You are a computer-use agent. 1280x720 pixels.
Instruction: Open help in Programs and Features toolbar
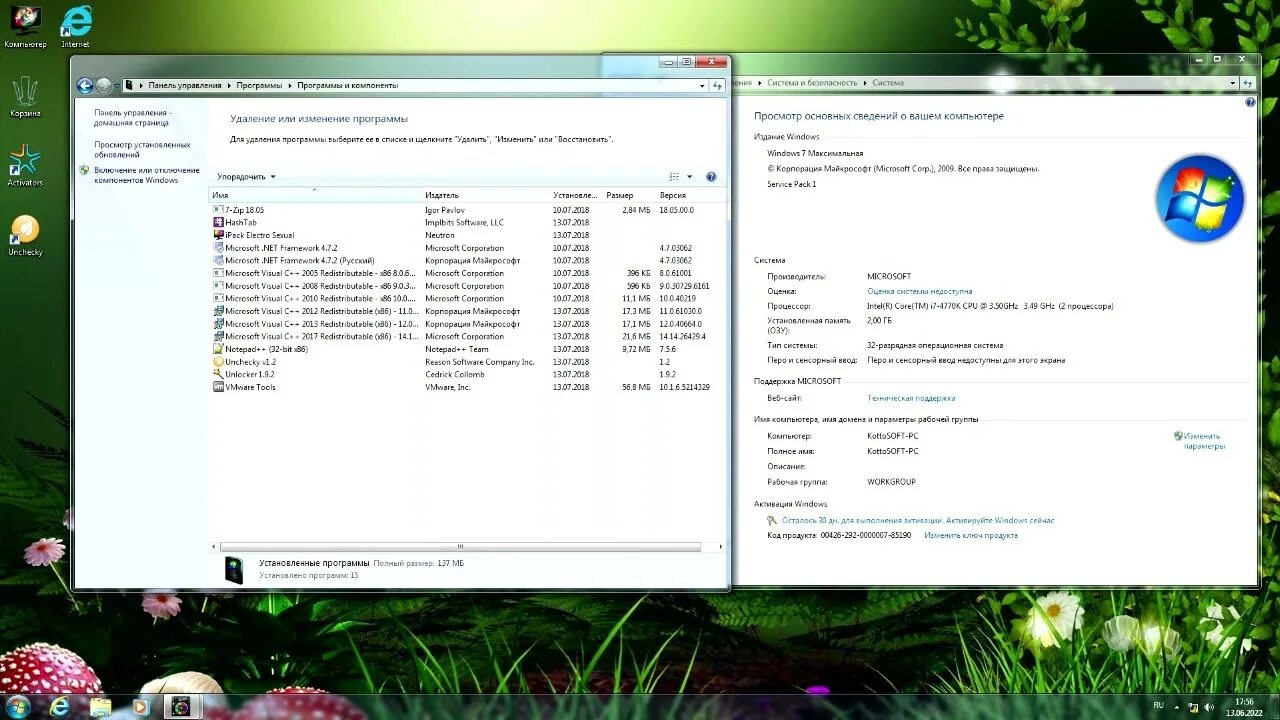711,177
